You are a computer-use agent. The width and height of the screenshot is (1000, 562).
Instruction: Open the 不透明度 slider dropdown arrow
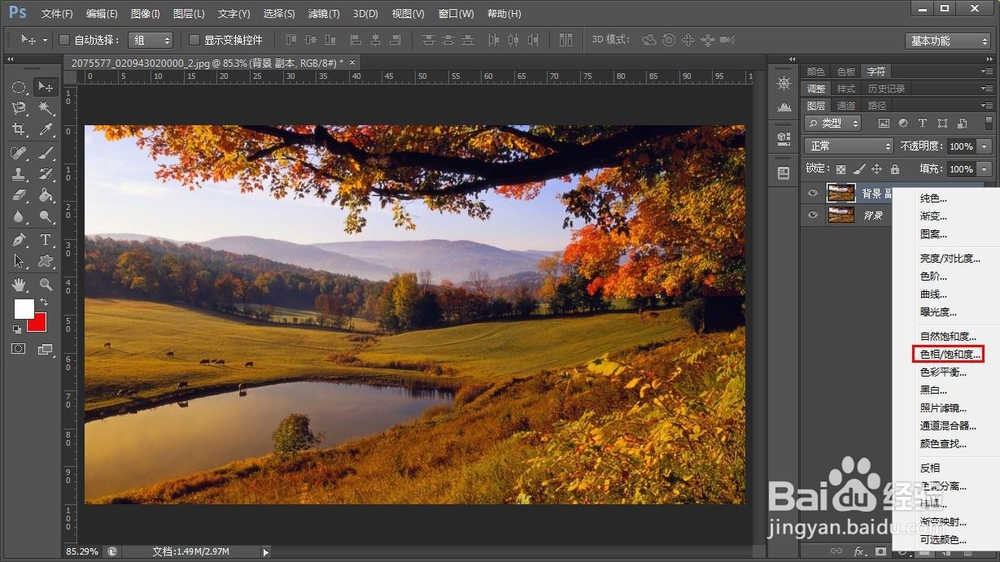[985, 146]
